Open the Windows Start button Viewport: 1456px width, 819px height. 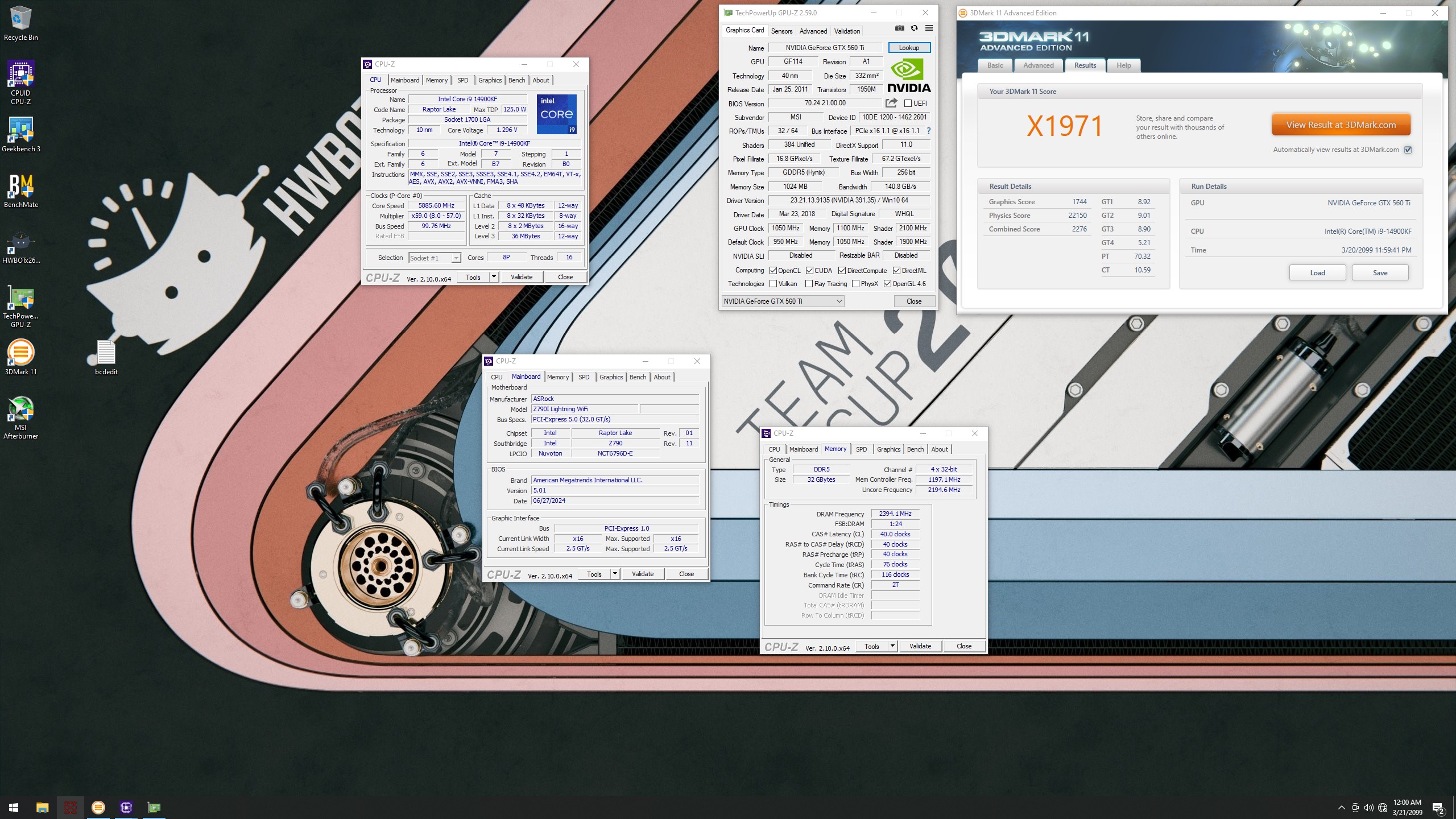[14, 807]
